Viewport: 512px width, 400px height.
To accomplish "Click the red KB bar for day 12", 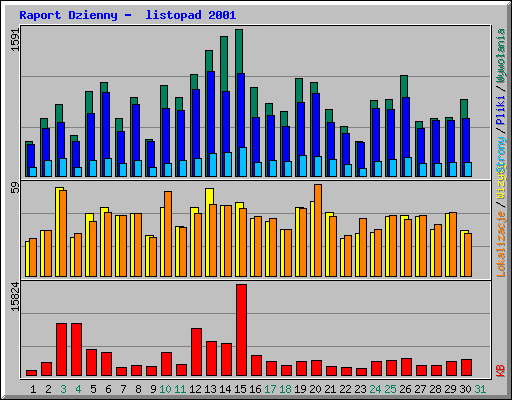I will (x=197, y=352).
